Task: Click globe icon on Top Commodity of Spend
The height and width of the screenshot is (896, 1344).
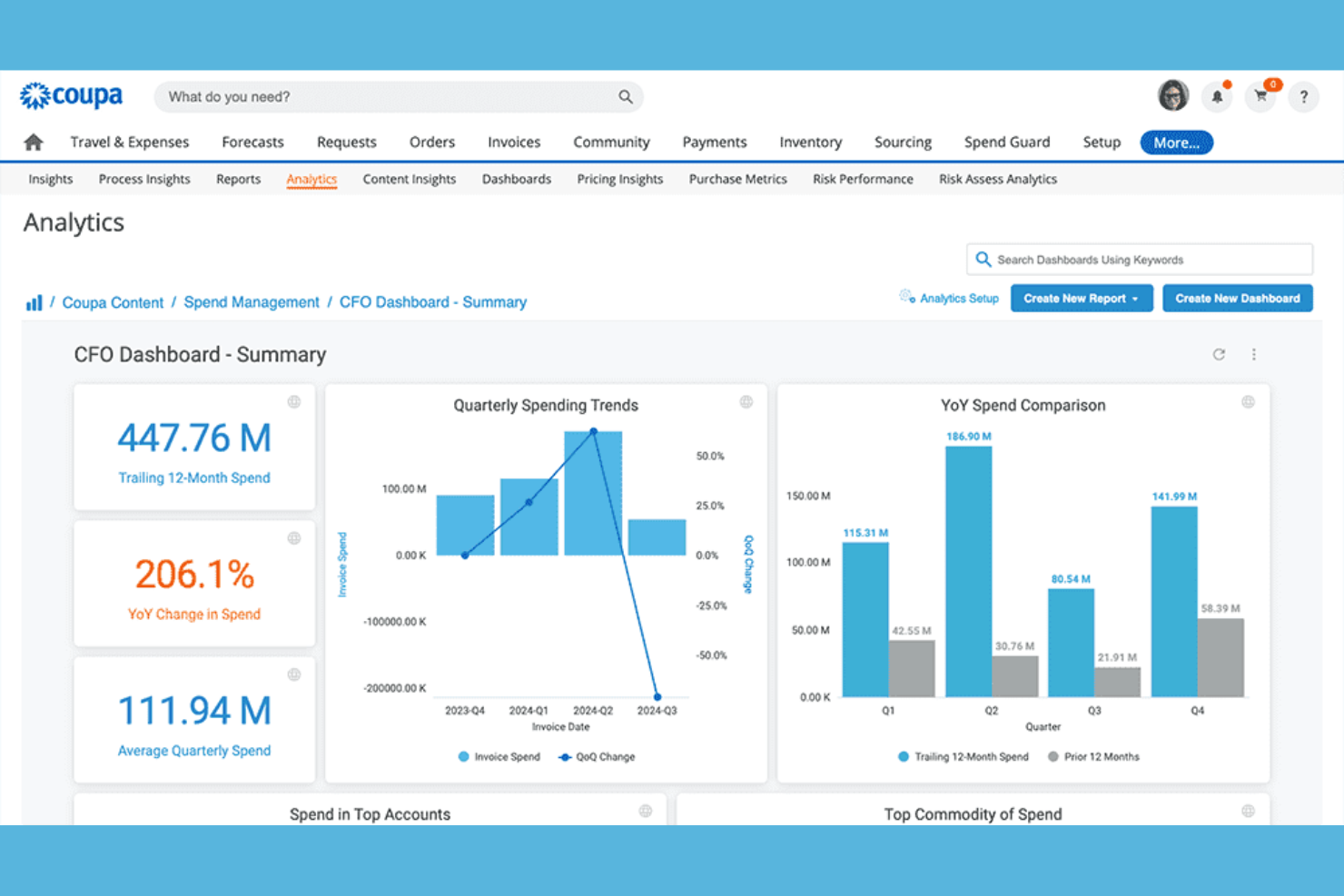Action: tap(1249, 811)
